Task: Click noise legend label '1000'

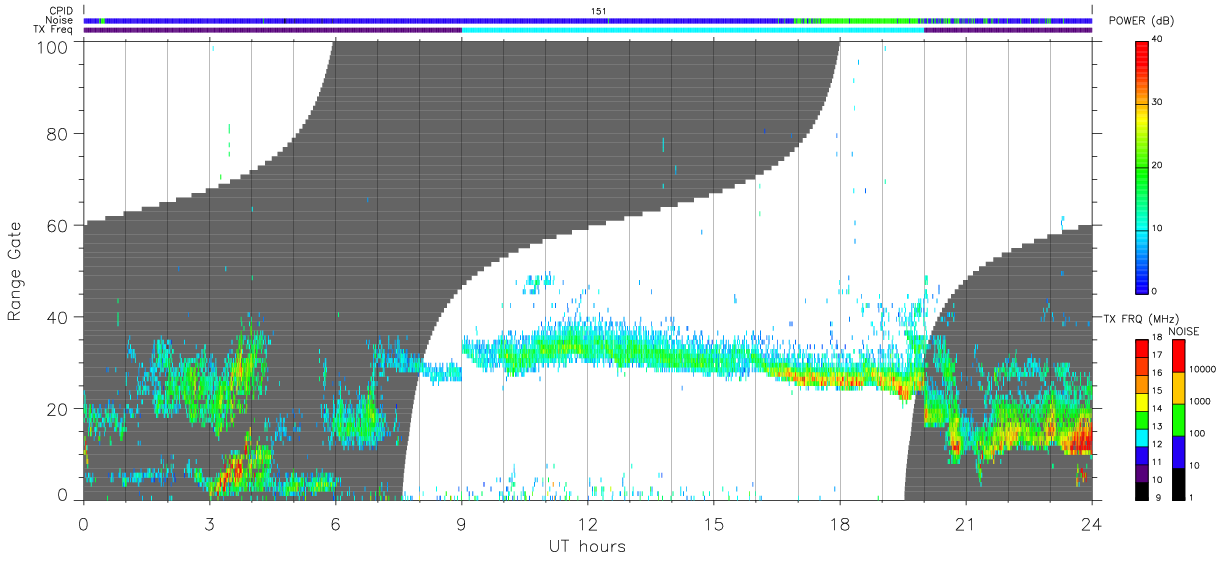Action: [x=1200, y=402]
